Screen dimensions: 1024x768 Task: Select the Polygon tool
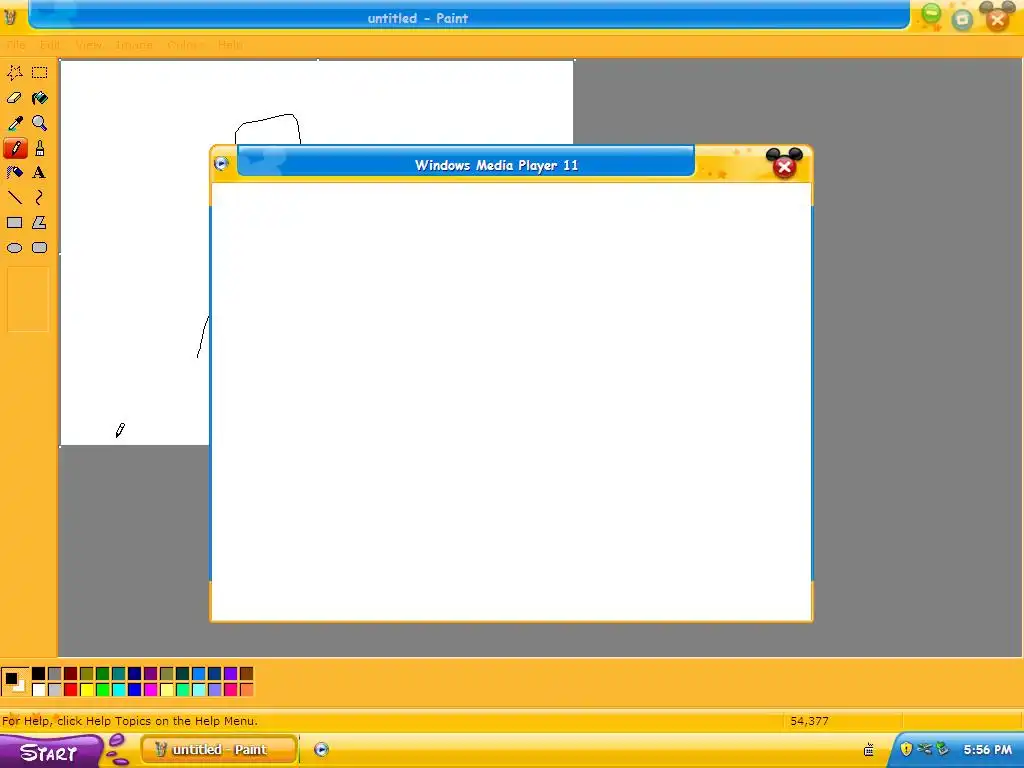tap(40, 223)
